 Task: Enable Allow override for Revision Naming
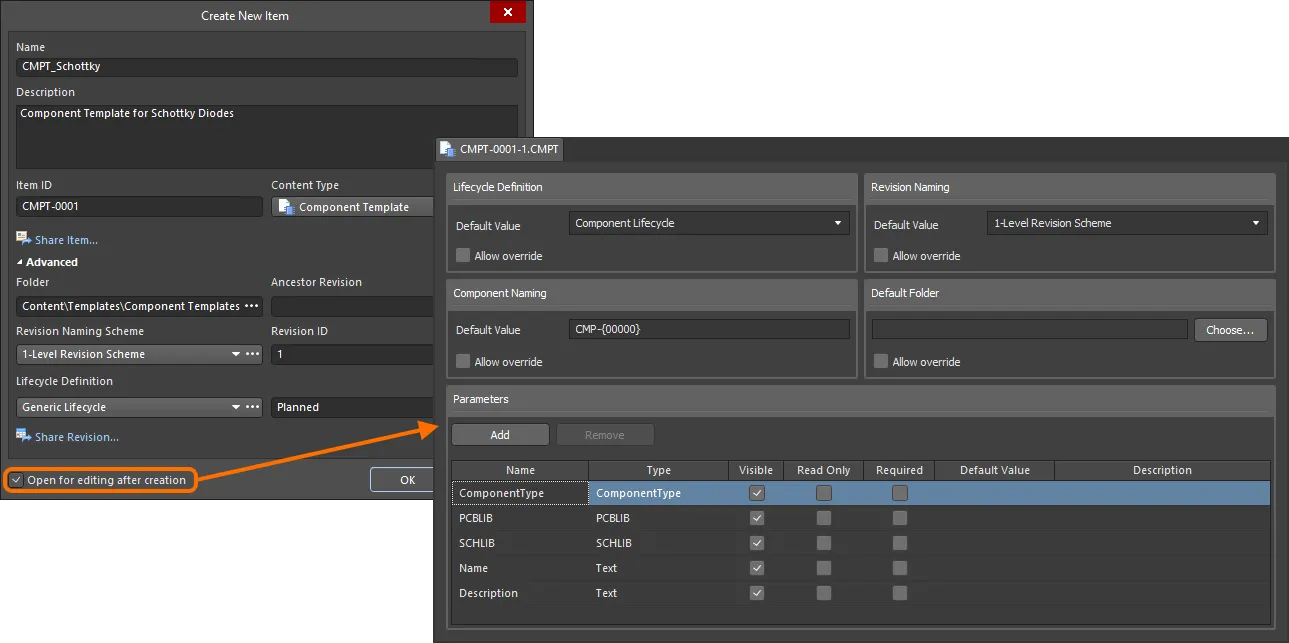(x=880, y=255)
